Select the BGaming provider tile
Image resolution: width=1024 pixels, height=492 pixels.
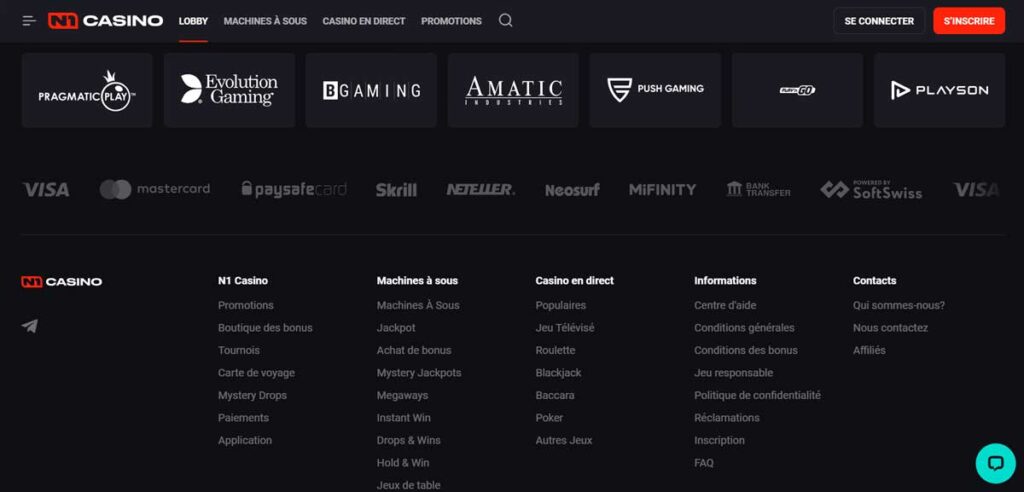click(x=371, y=90)
